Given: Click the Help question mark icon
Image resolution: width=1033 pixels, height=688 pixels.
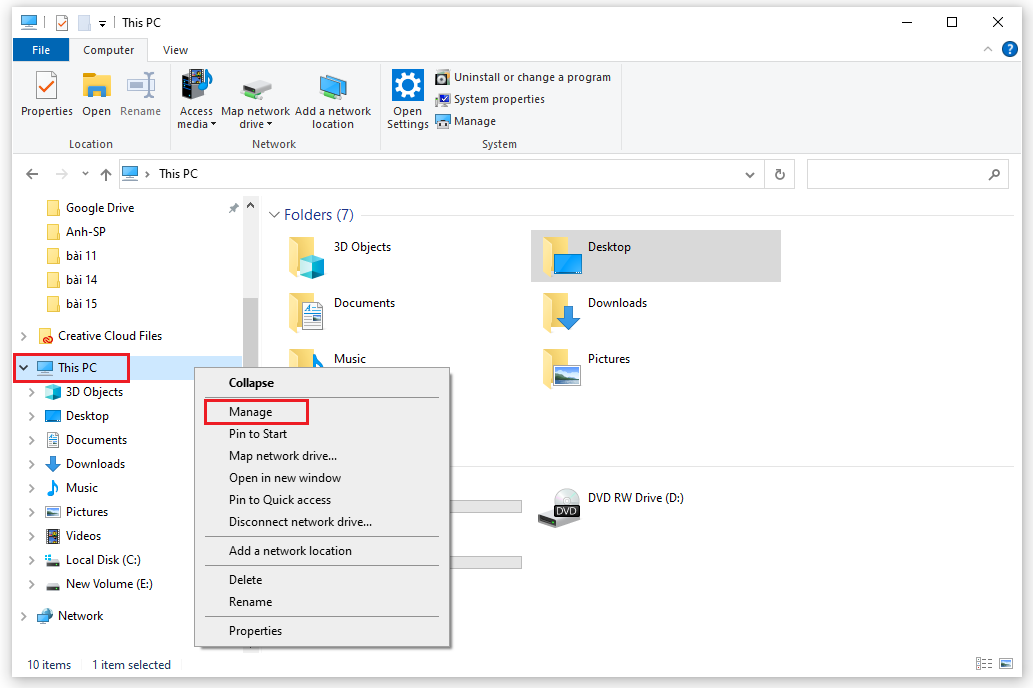Looking at the screenshot, I should [1009, 49].
